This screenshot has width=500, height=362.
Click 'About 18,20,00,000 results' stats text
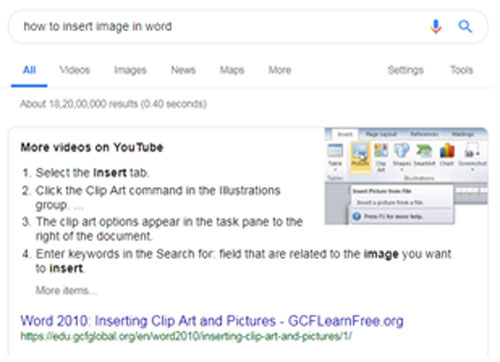(x=113, y=104)
